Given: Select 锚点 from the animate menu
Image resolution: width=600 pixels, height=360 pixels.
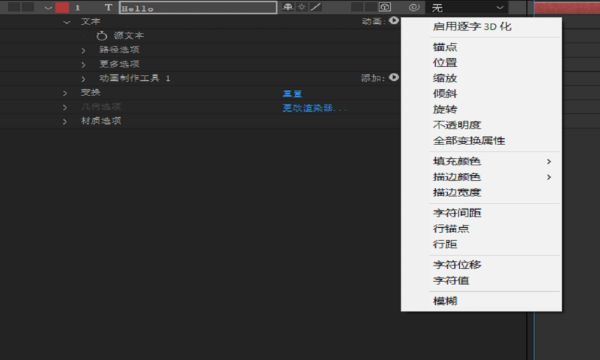Looking at the screenshot, I should click(x=481, y=47).
